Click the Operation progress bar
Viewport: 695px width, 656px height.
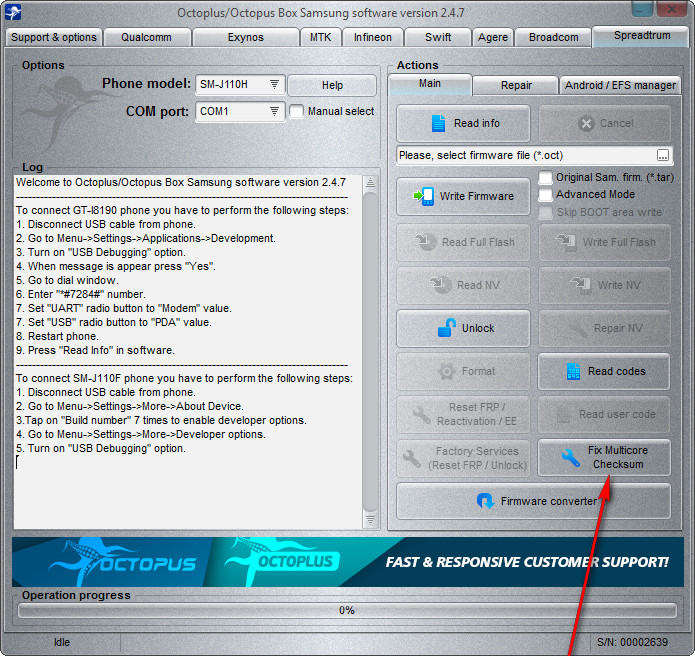pos(347,610)
